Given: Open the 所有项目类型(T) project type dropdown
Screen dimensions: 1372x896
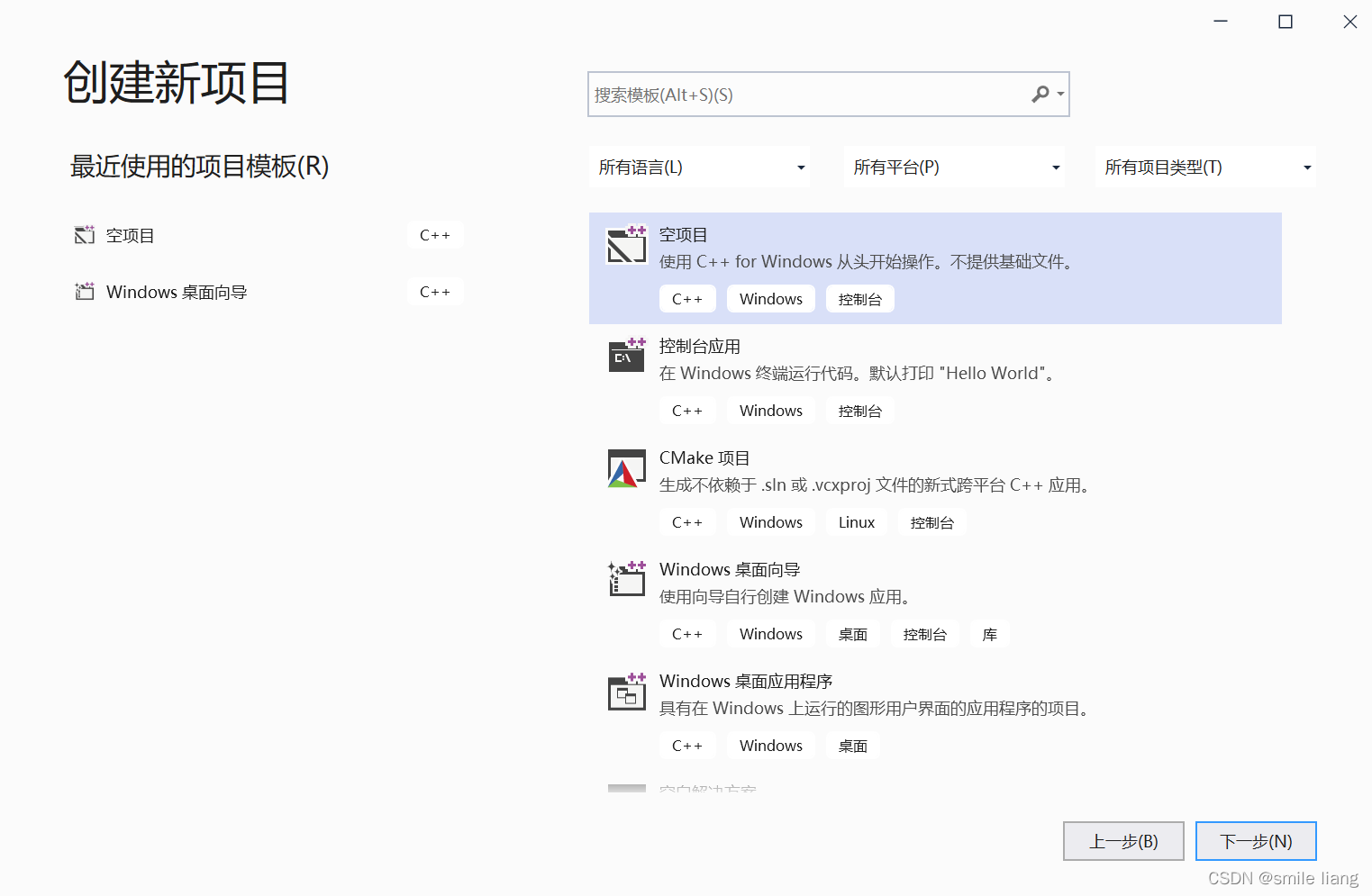Looking at the screenshot, I should pos(1205,167).
